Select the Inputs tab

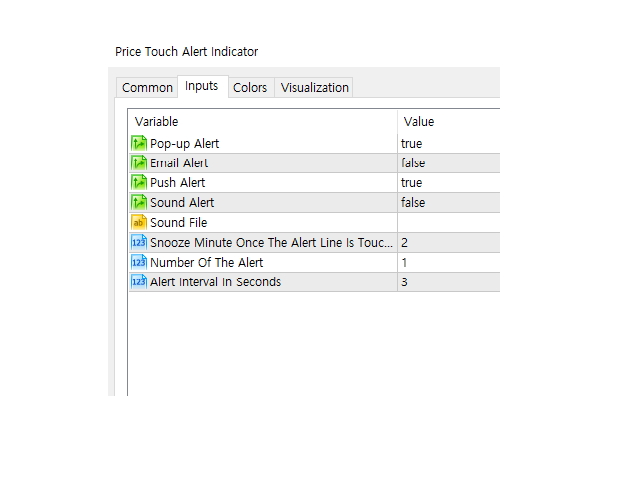pos(201,86)
